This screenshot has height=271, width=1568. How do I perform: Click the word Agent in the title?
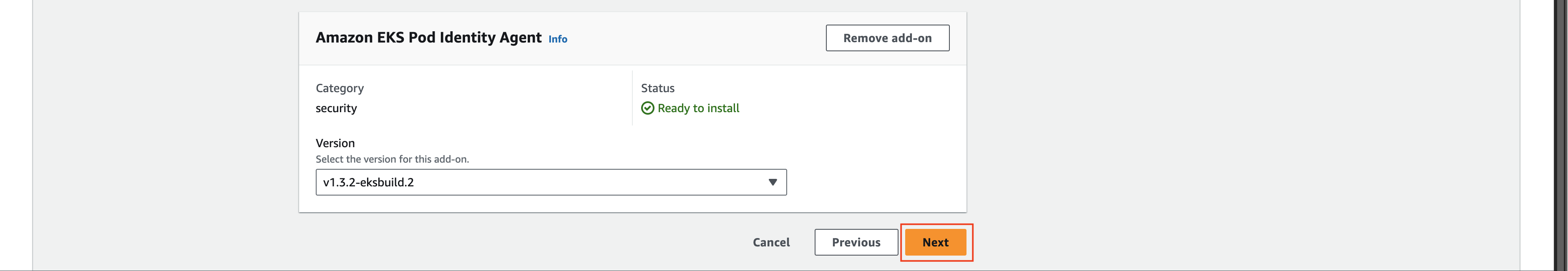521,38
